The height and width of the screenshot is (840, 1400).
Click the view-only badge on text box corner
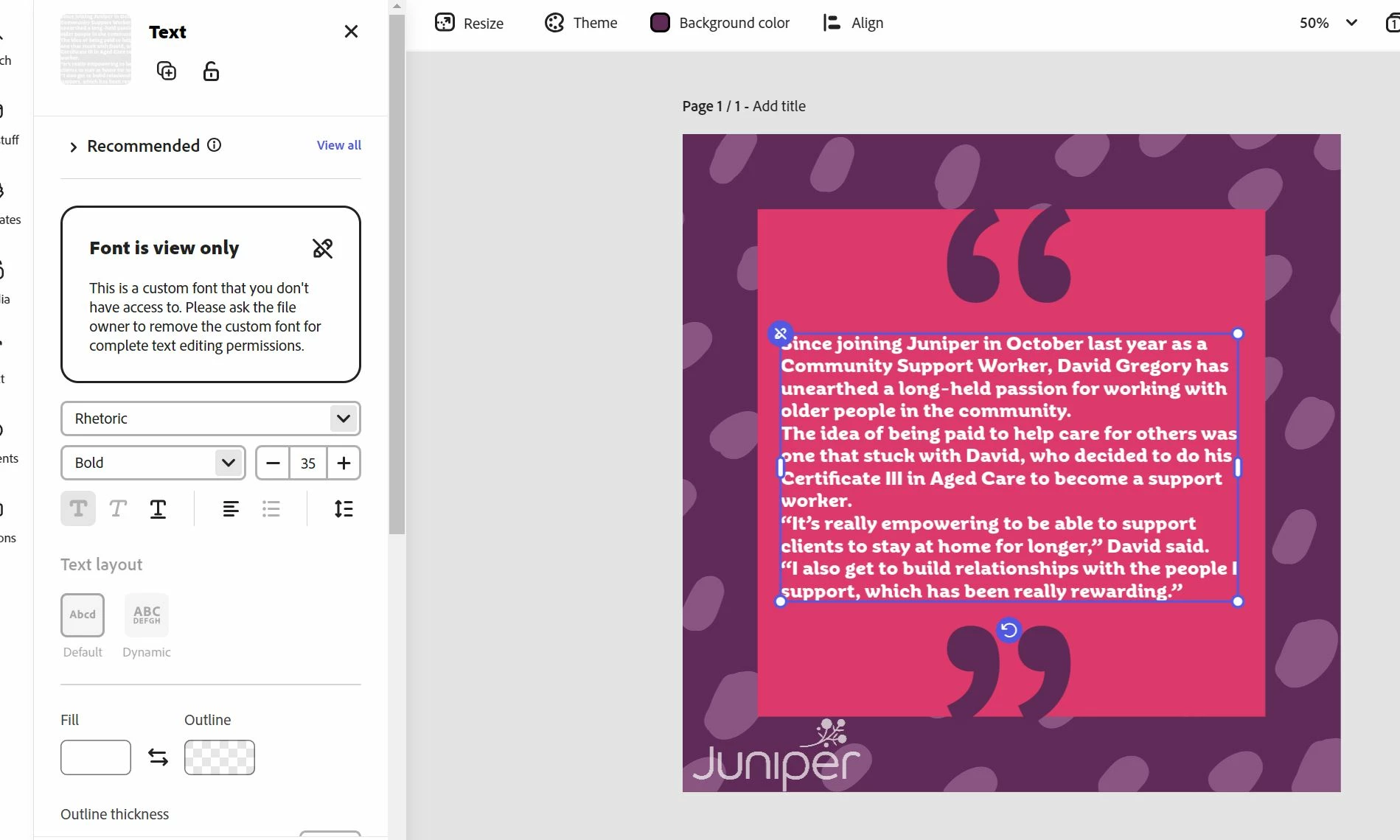781,334
